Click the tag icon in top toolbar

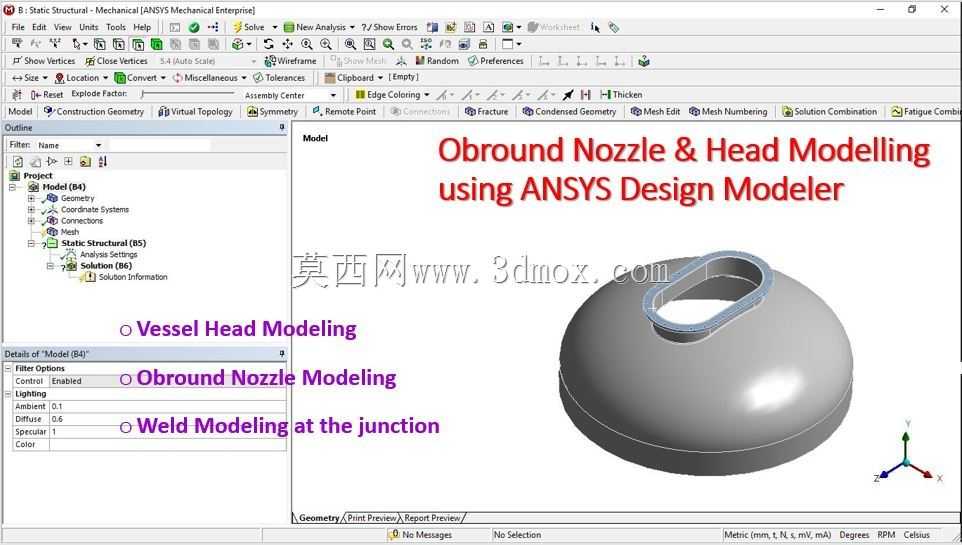click(614, 27)
